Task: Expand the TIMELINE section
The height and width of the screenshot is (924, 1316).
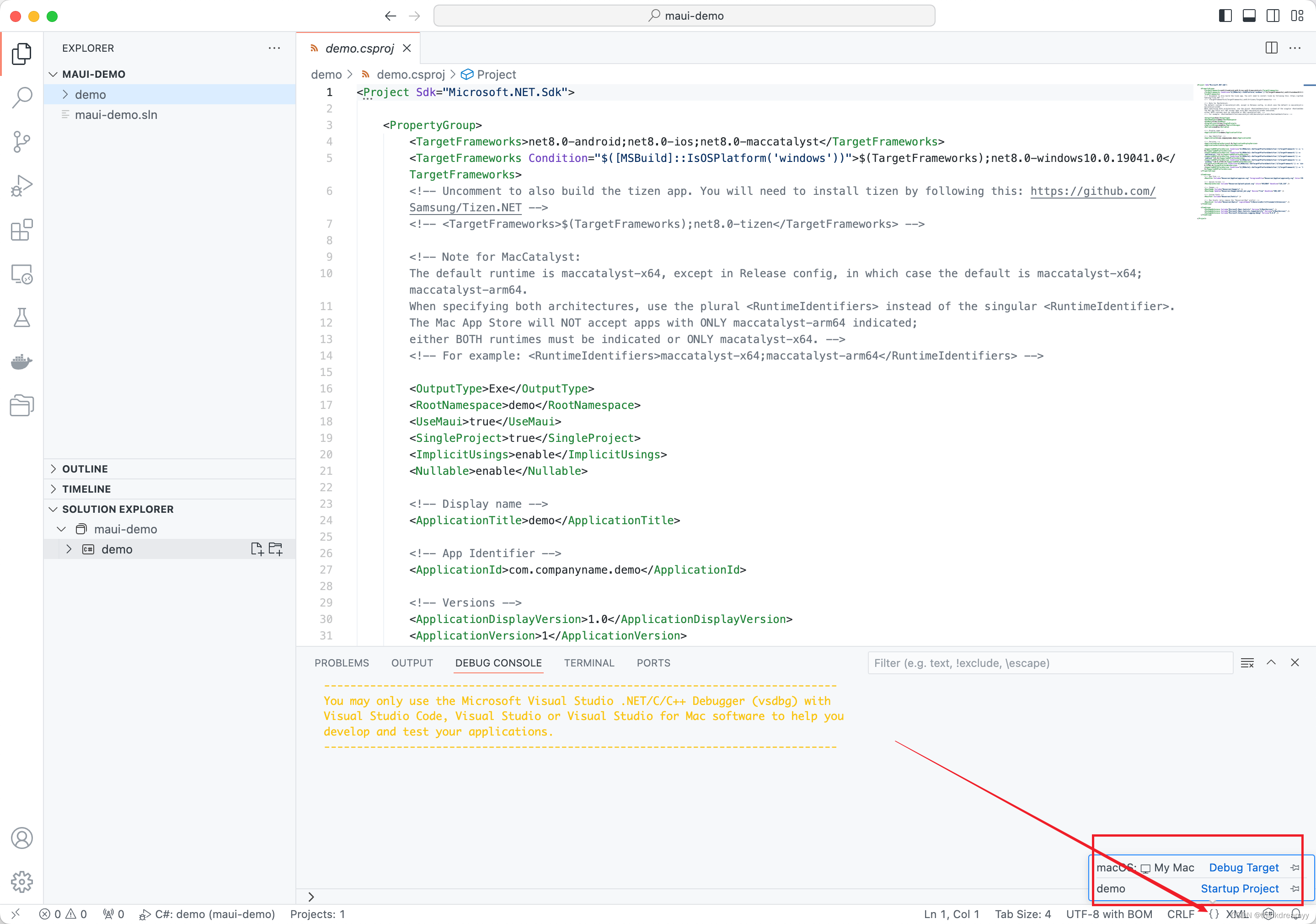Action: point(86,489)
